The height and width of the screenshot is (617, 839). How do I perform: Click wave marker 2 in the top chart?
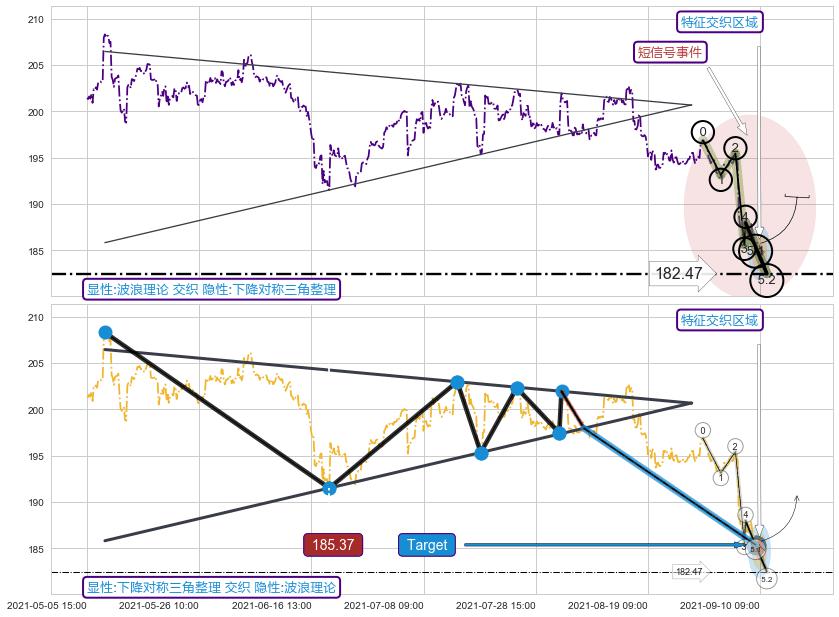(x=735, y=149)
